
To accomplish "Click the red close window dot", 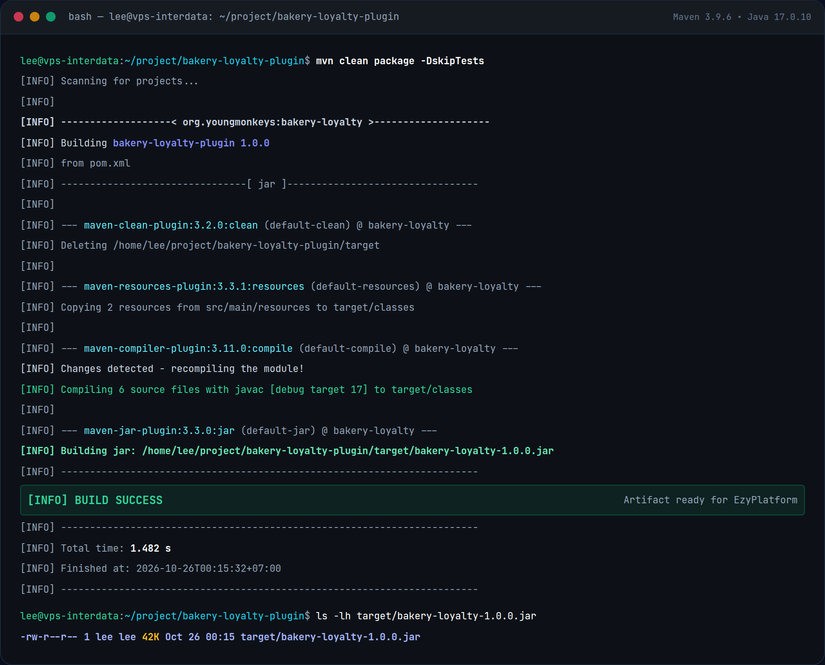I will 18,17.
